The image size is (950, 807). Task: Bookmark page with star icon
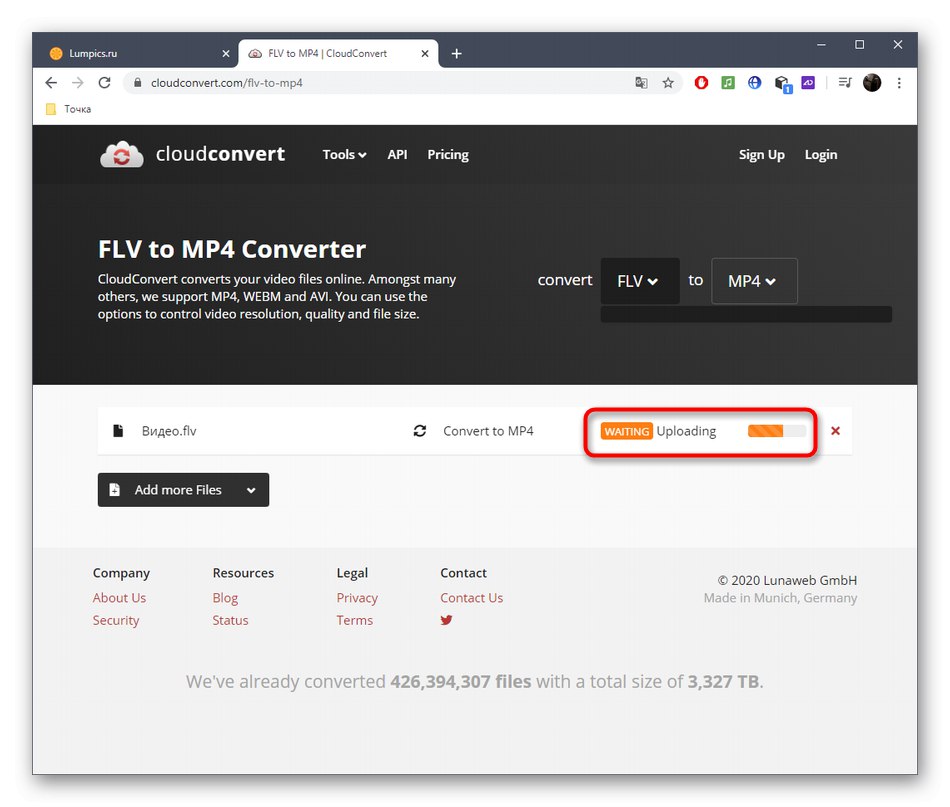pyautogui.click(x=668, y=83)
